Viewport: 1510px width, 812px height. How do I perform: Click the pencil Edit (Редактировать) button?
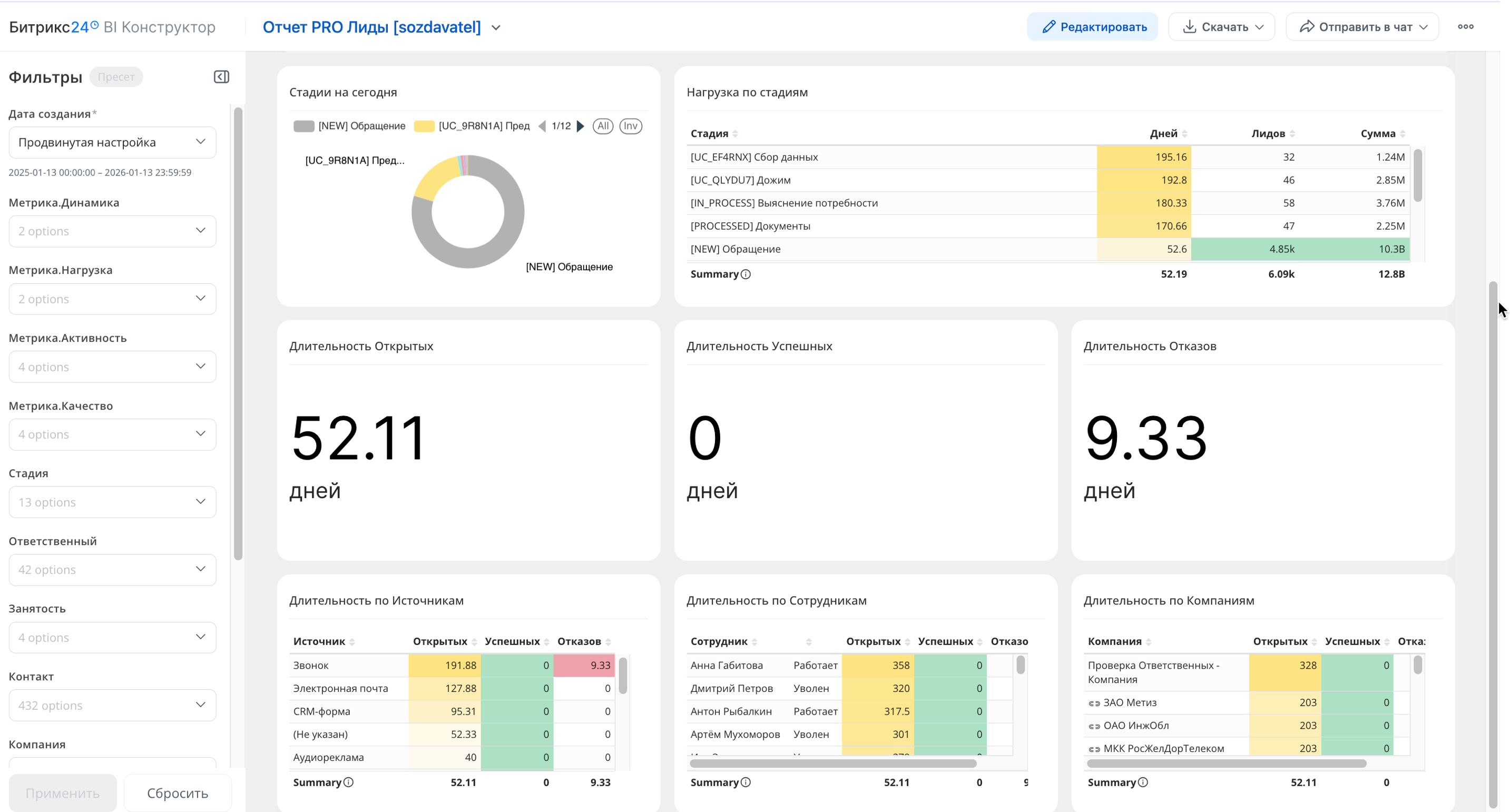pyautogui.click(x=1093, y=27)
